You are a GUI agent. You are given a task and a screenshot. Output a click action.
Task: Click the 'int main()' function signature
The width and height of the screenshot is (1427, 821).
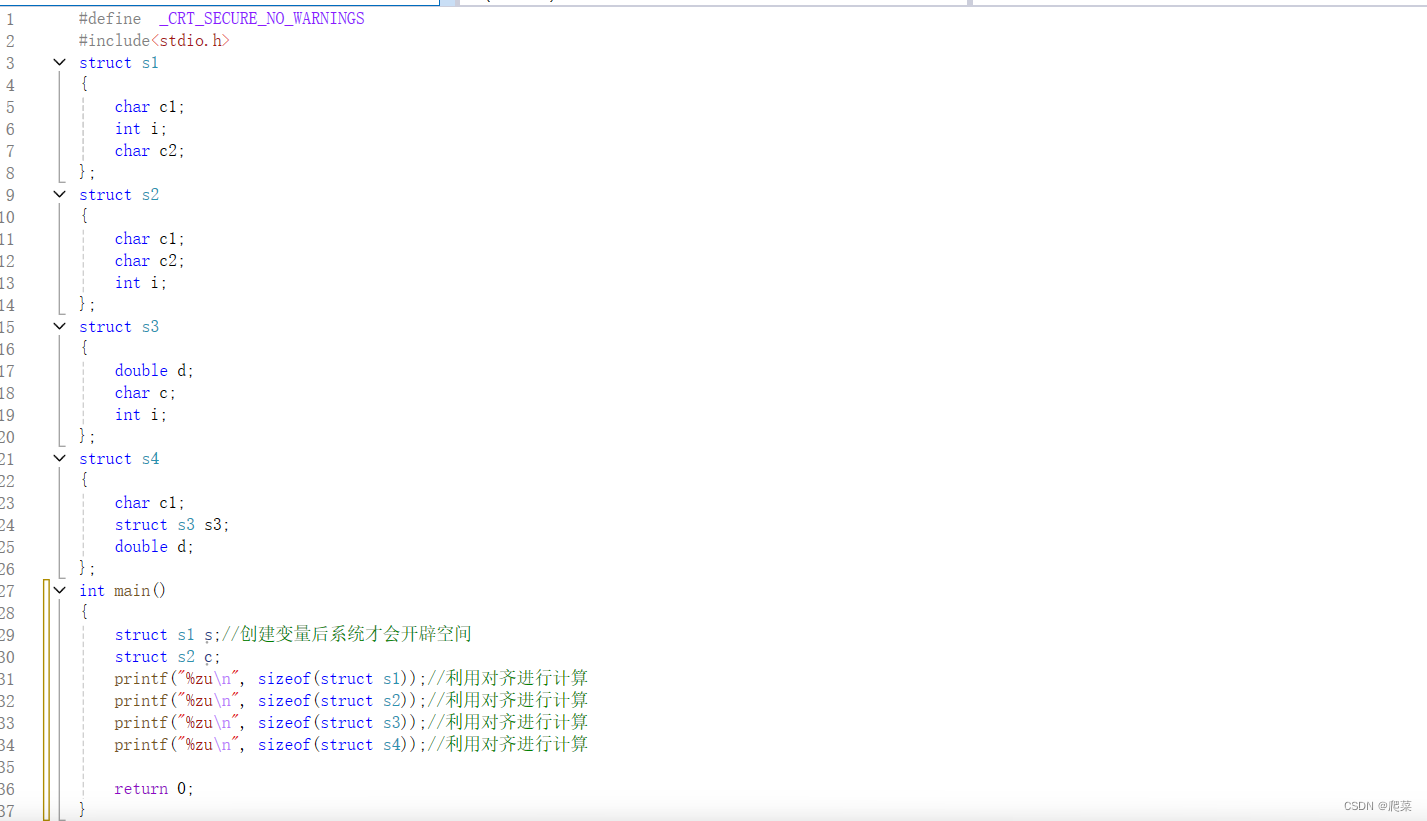tap(123, 590)
